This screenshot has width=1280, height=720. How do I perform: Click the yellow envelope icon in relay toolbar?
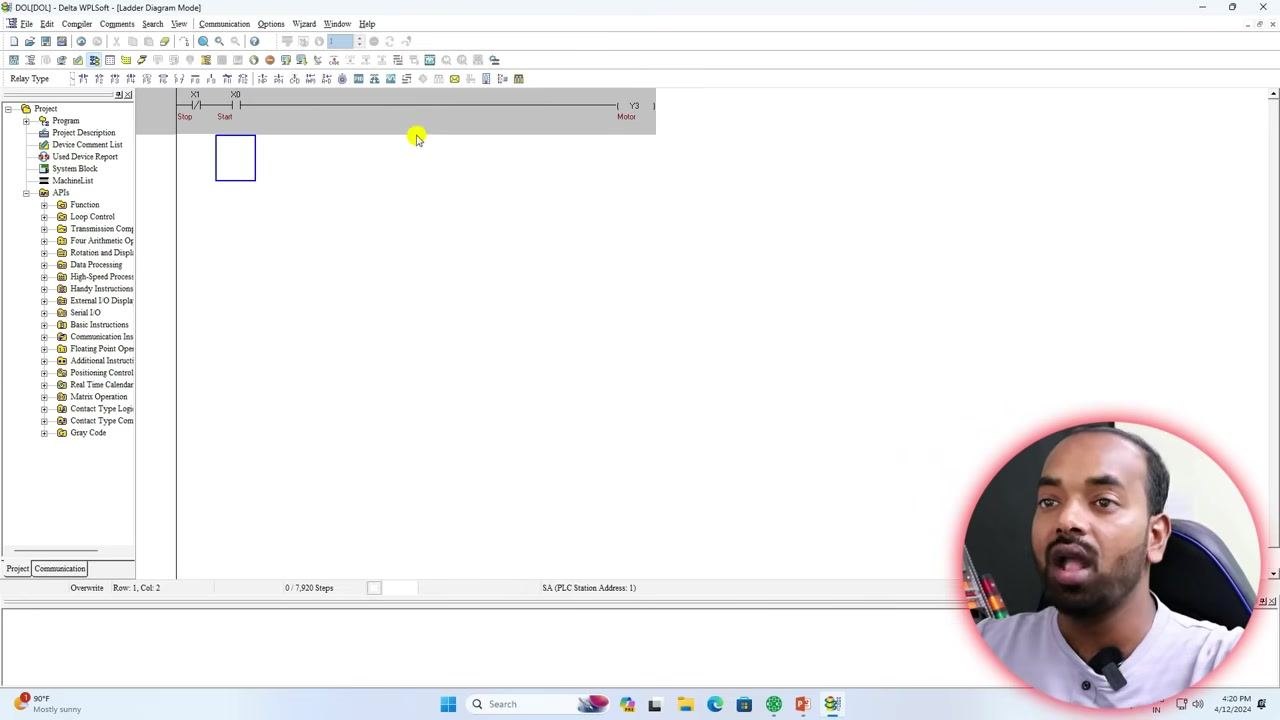pos(454,79)
